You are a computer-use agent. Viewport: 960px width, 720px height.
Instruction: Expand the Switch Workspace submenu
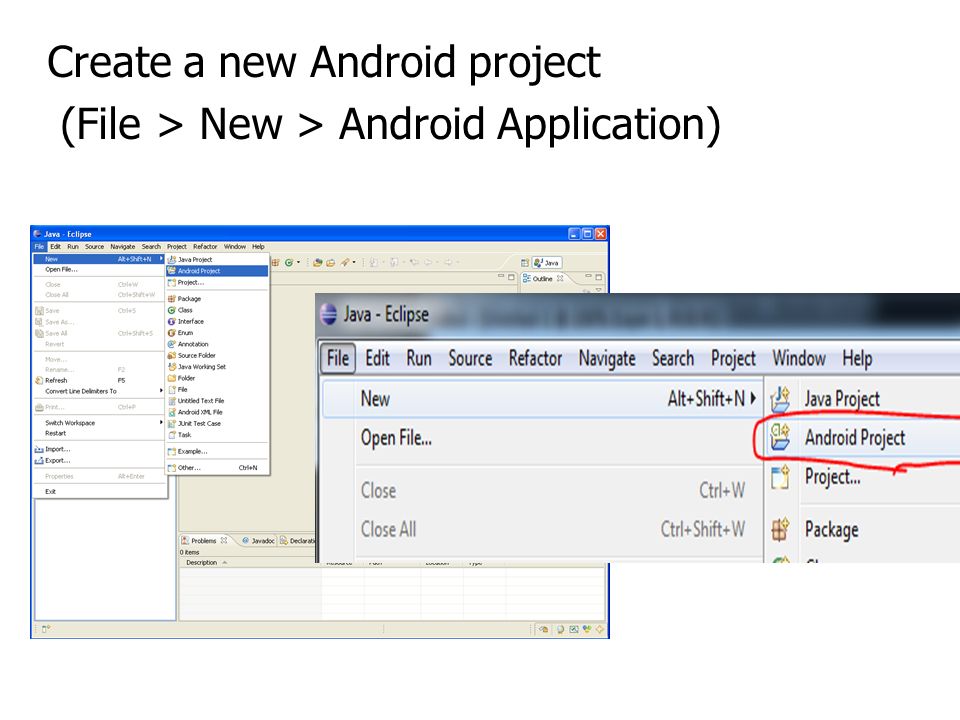(99, 422)
